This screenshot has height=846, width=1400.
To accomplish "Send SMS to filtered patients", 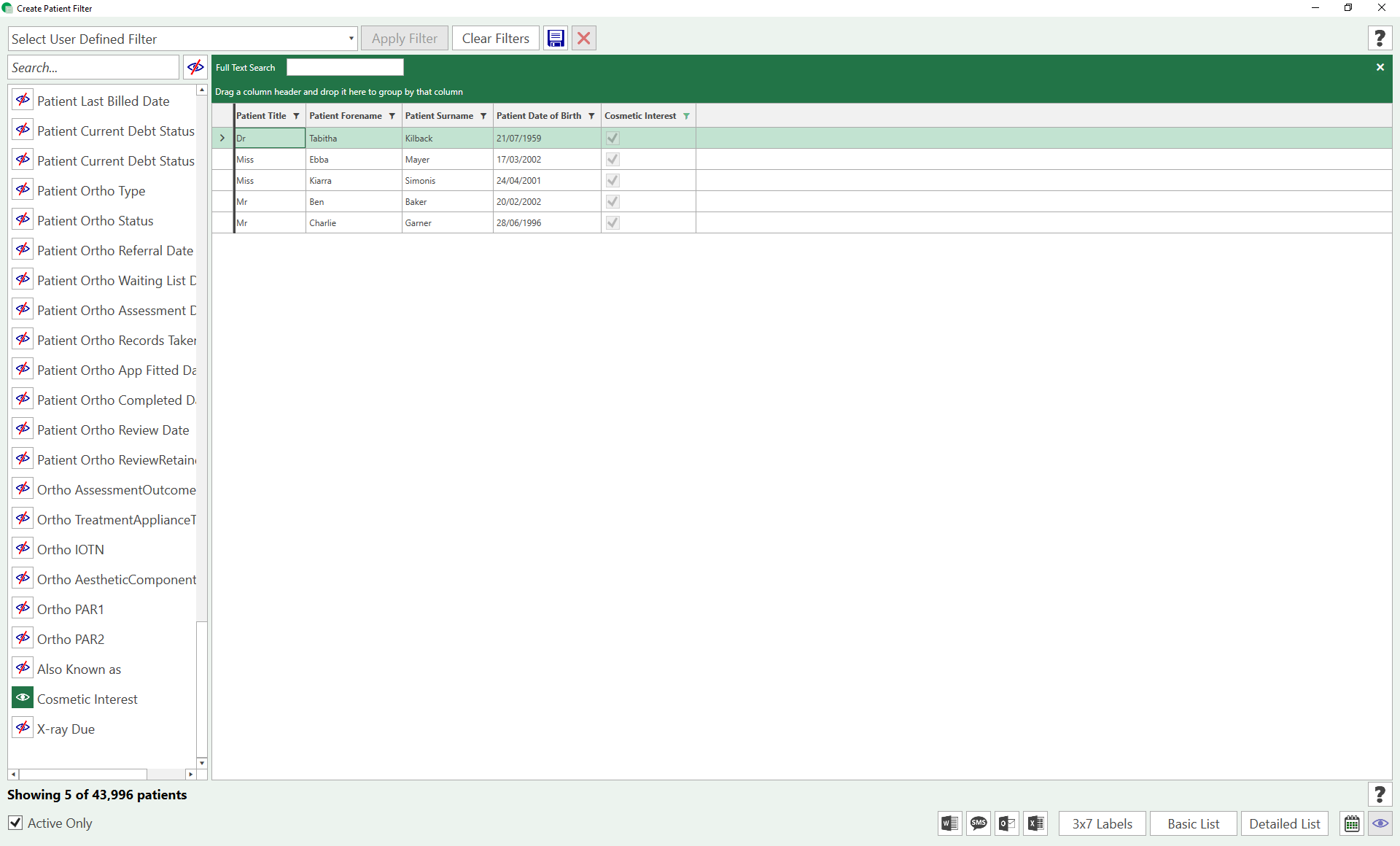I will pyautogui.click(x=978, y=823).
